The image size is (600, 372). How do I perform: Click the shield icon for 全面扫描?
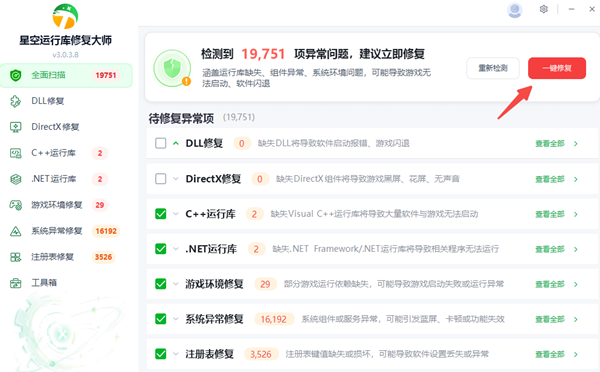[x=16, y=75]
